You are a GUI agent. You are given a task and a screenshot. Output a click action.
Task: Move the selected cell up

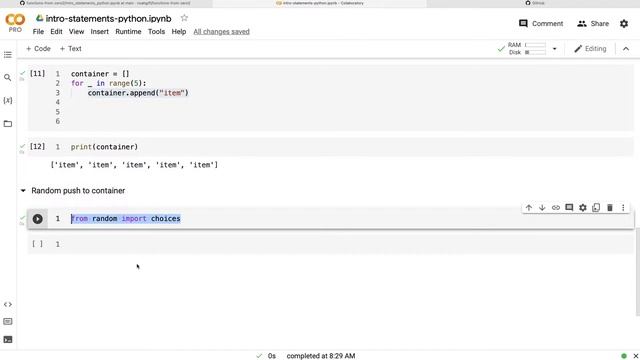click(x=529, y=207)
